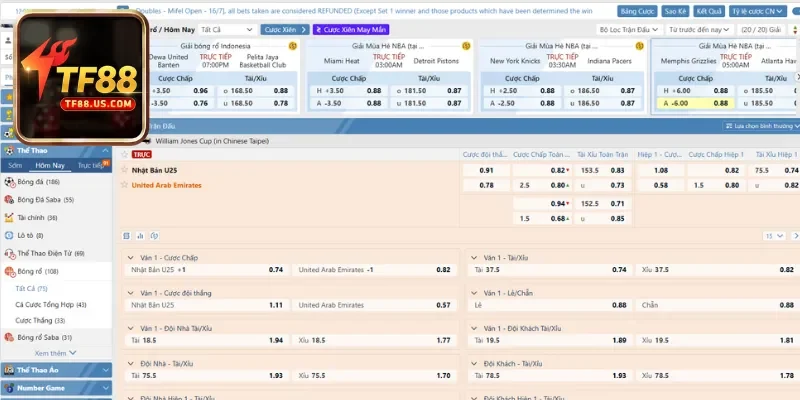Toggle star next to the TRỰC live badge
The width and height of the screenshot is (800, 400).
tap(124, 154)
